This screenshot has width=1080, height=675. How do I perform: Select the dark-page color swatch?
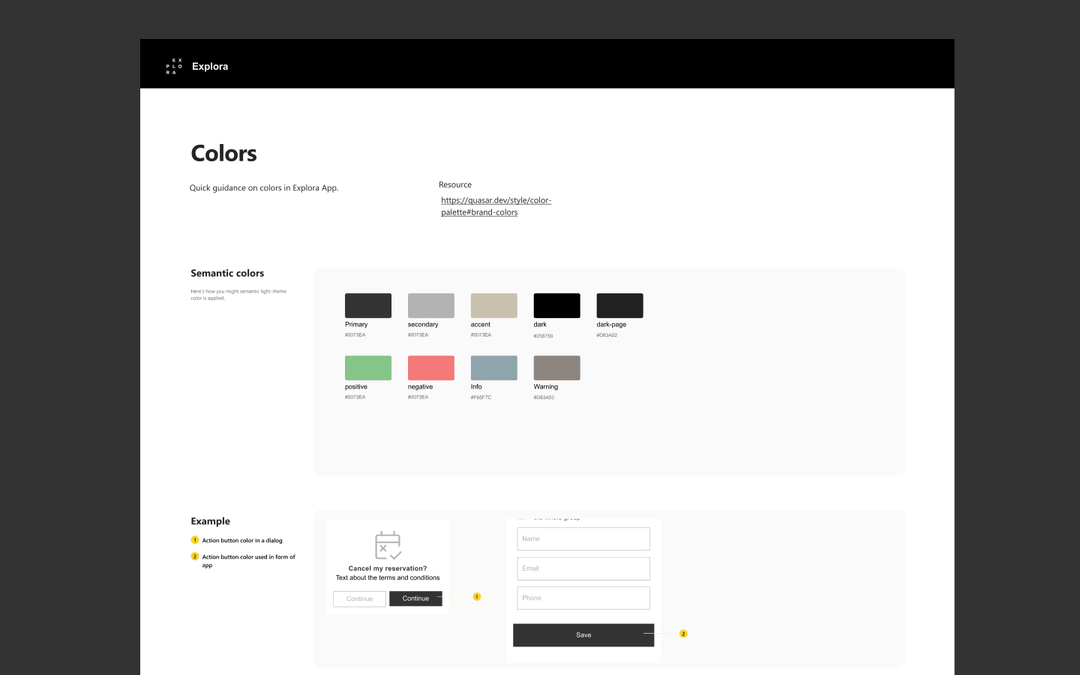[619, 303]
